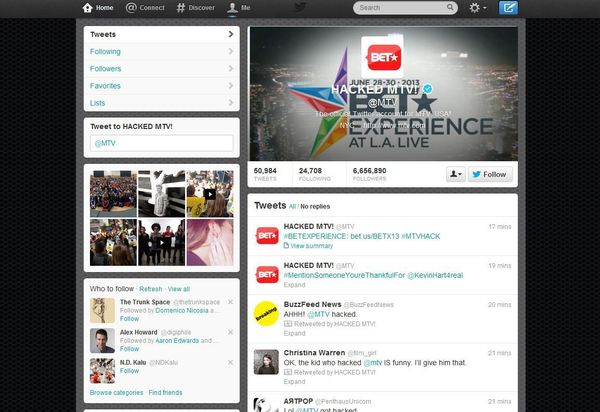Open the Me profile tab
600x412 pixels.
pos(239,8)
